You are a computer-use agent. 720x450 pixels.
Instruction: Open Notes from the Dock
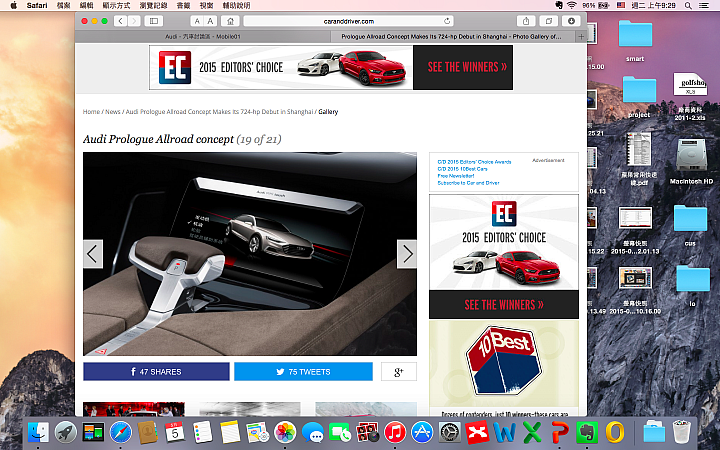(x=230, y=432)
